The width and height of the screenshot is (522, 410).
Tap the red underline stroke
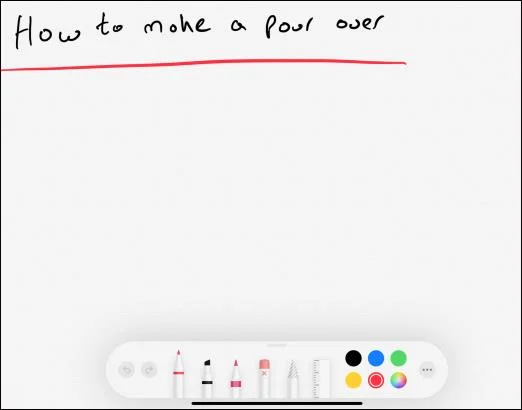[x=203, y=64]
